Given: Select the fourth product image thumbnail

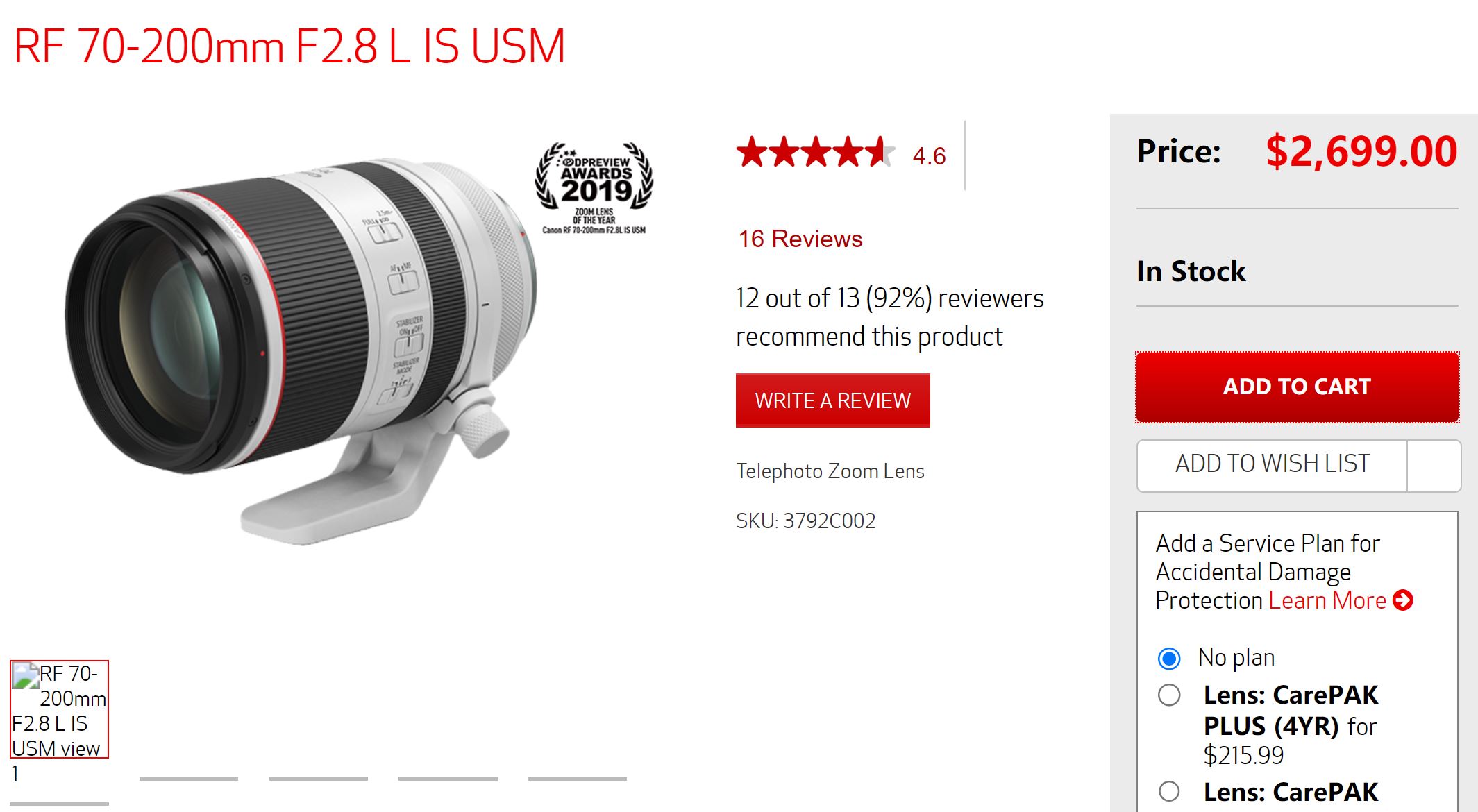Looking at the screenshot, I should click(x=448, y=779).
